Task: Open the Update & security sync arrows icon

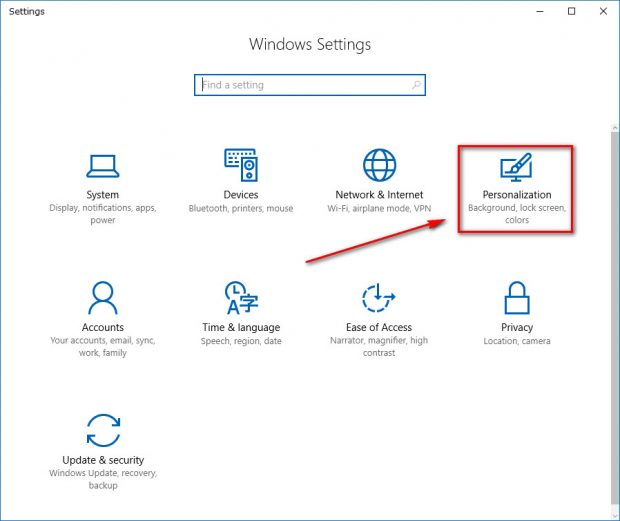Action: (103, 430)
